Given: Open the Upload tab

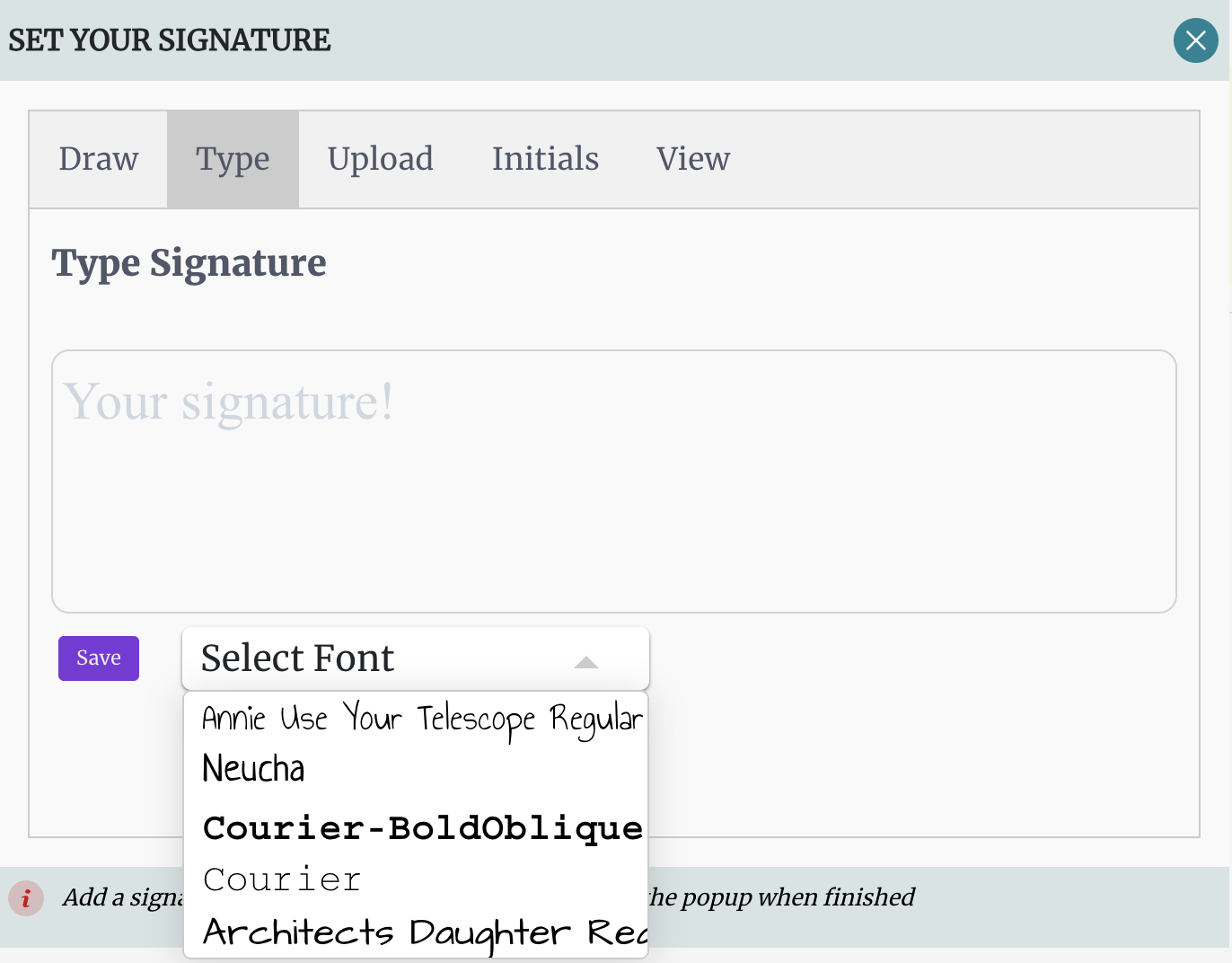Looking at the screenshot, I should point(381,159).
